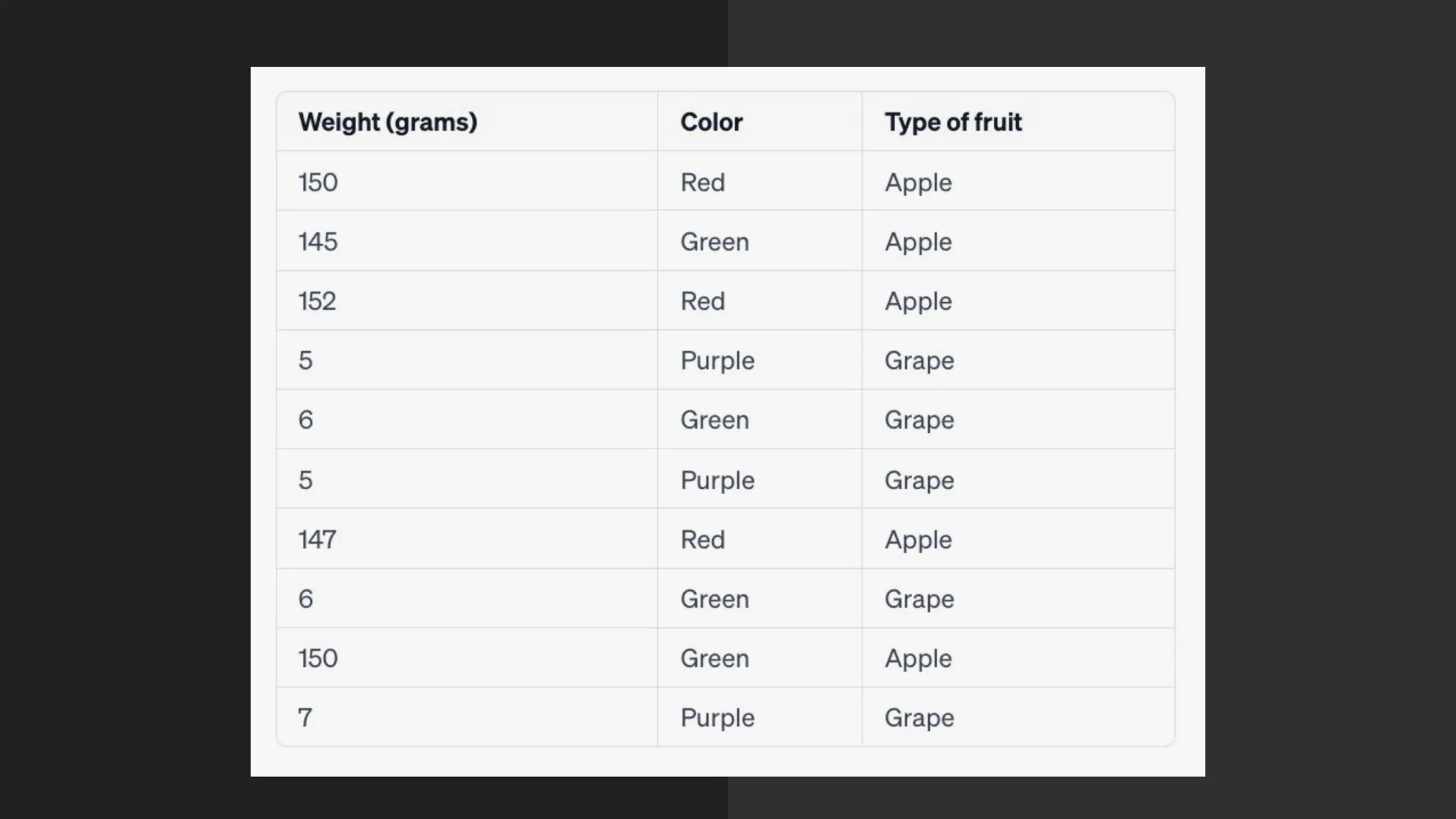1456x819 pixels.
Task: Click the 150 weight in the Red Apple row
Action: (318, 183)
